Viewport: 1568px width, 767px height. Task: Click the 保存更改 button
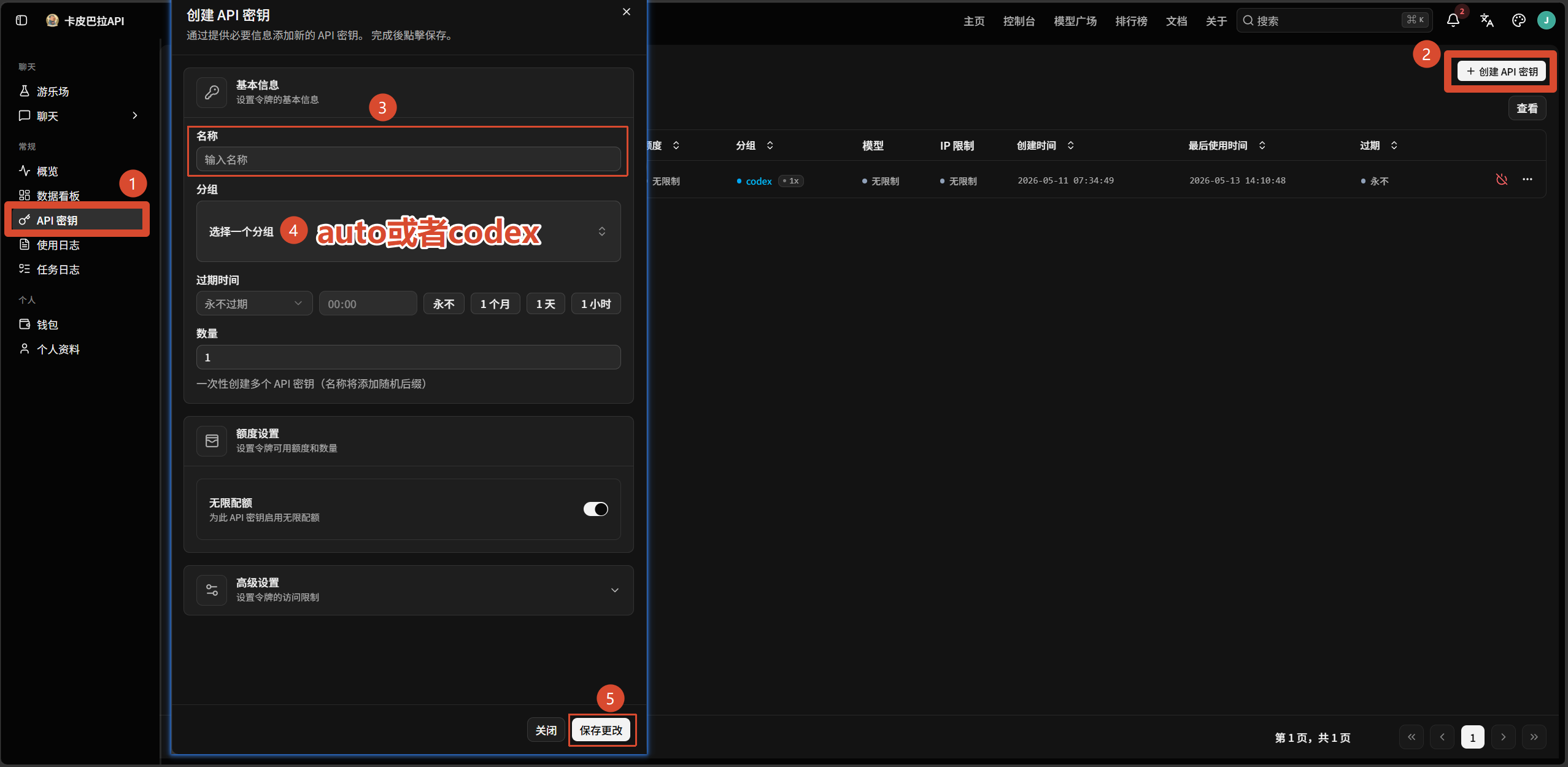601,730
